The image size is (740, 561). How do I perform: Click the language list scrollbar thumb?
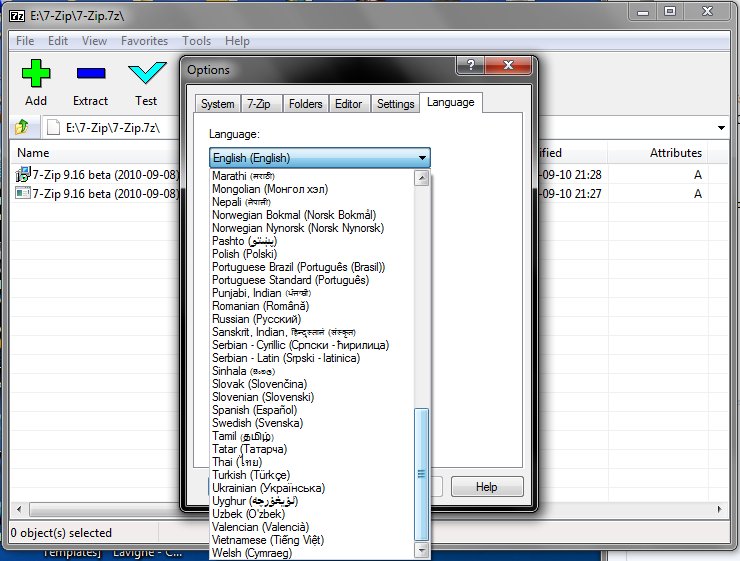[x=421, y=474]
